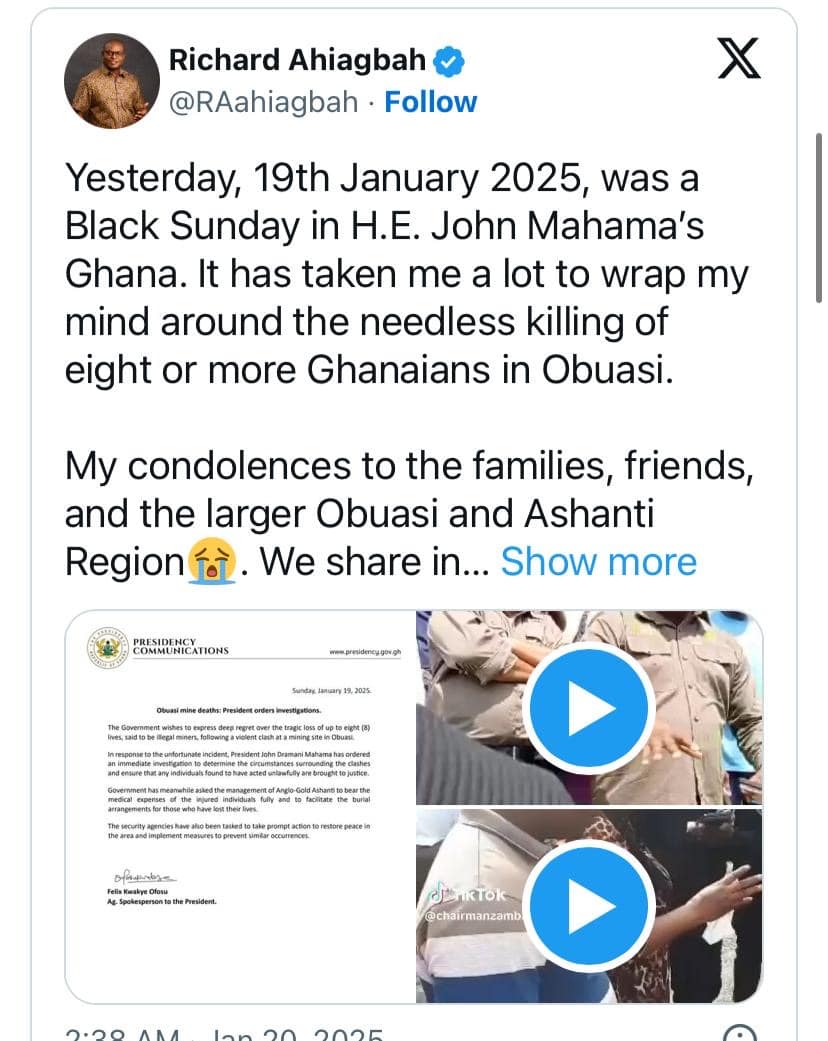Click the TikTok logo watermark on video
Viewport: 828px width, 1041px height.
[467, 894]
